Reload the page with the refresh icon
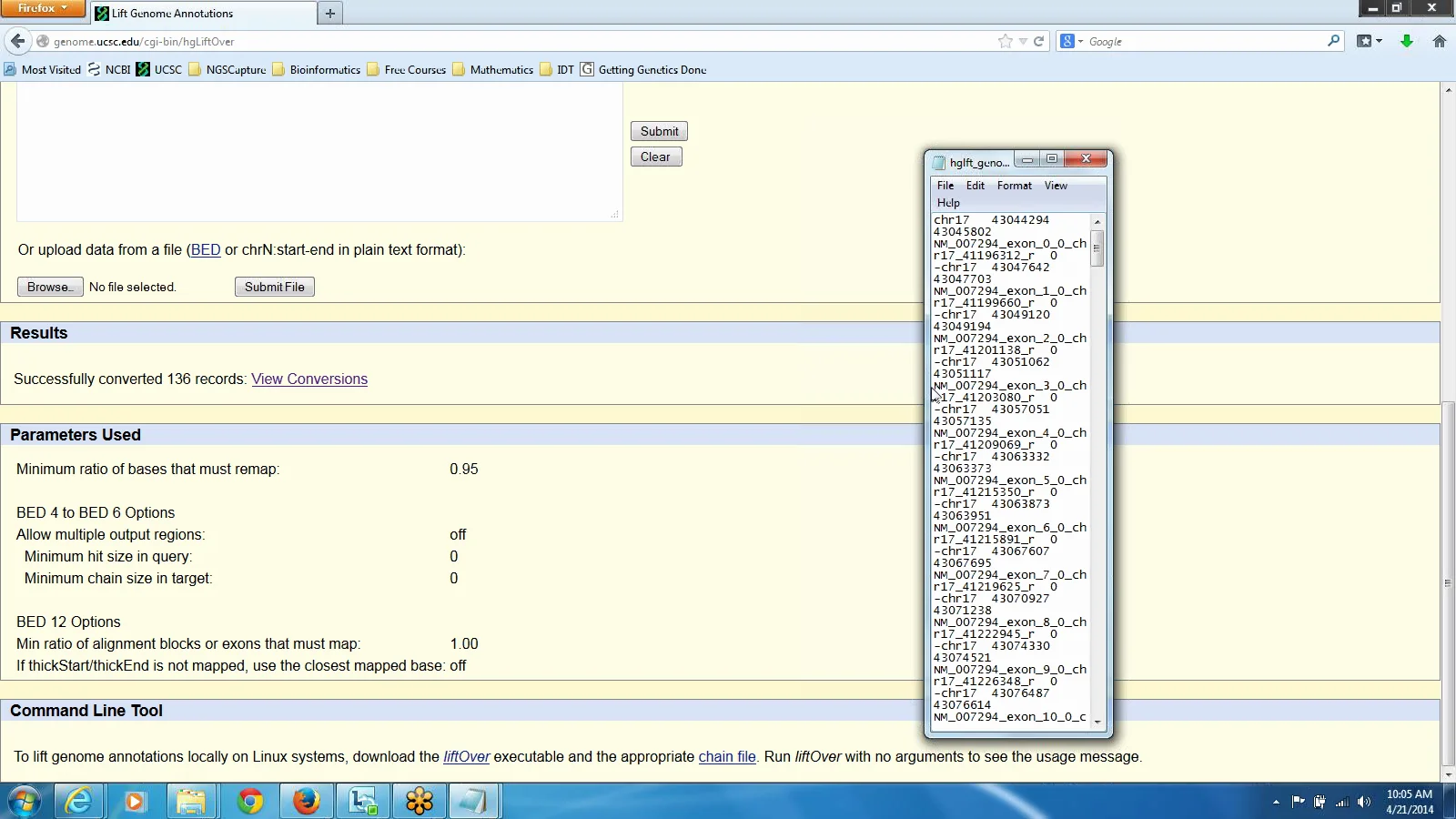 [1038, 41]
